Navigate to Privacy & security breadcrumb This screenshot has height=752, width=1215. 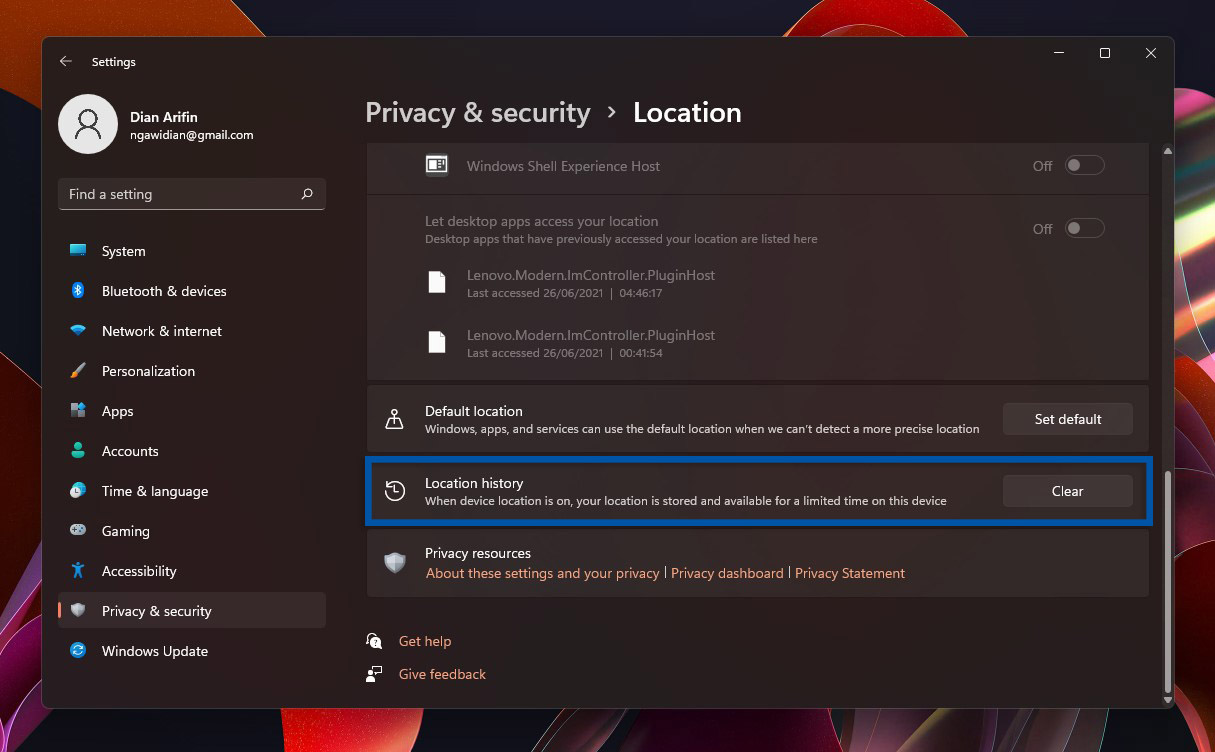477,112
